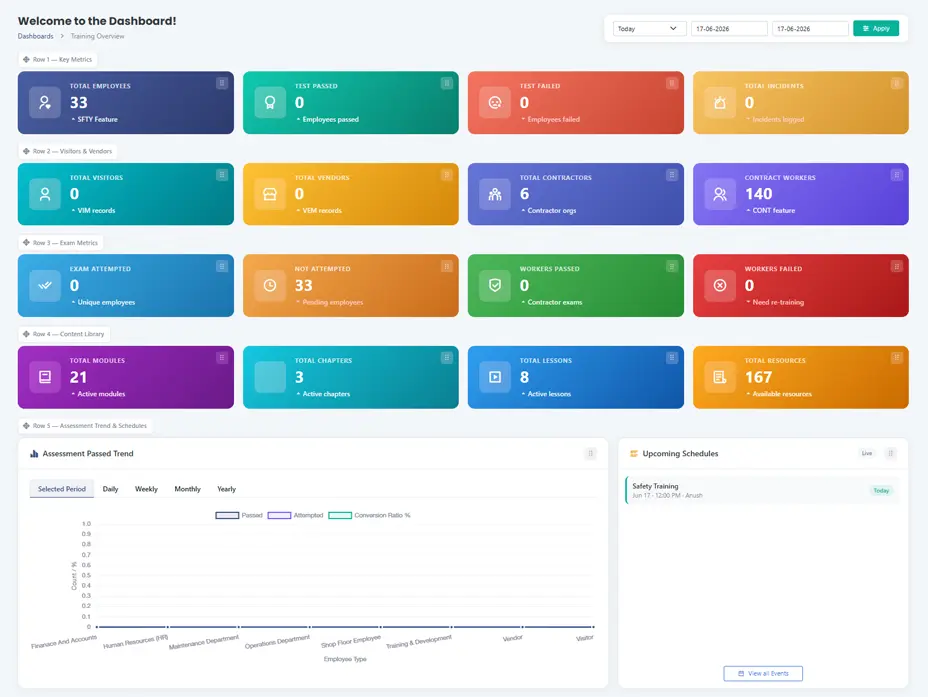Click the Training Overview breadcrumb text
The width and height of the screenshot is (928, 697).
coord(98,37)
